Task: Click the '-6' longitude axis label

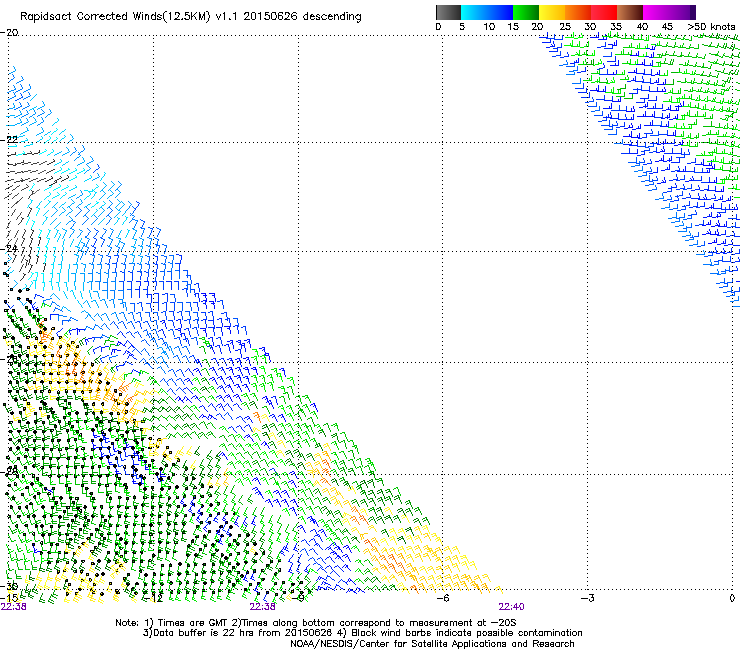Action: coord(442,598)
